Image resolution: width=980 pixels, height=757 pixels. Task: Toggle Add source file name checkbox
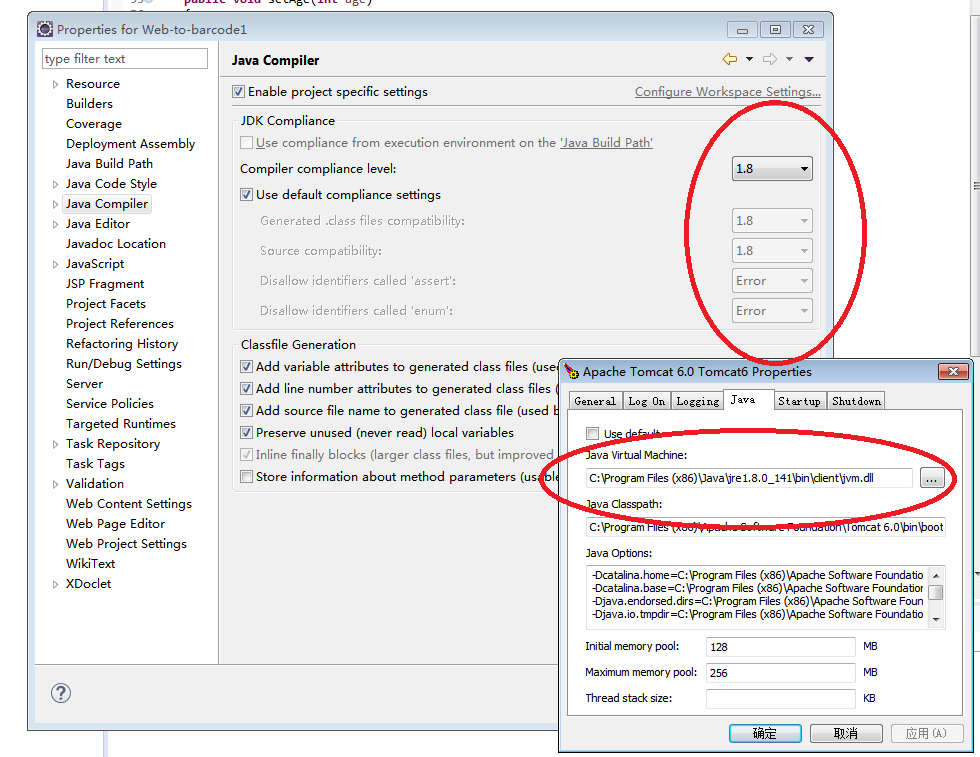[x=246, y=410]
